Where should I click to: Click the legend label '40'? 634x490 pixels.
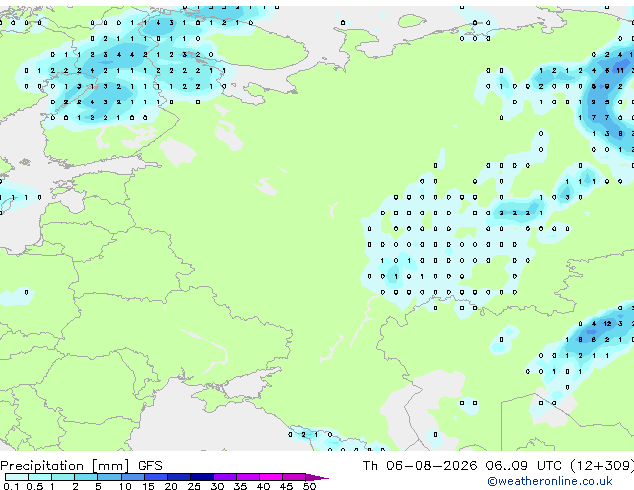(263, 486)
